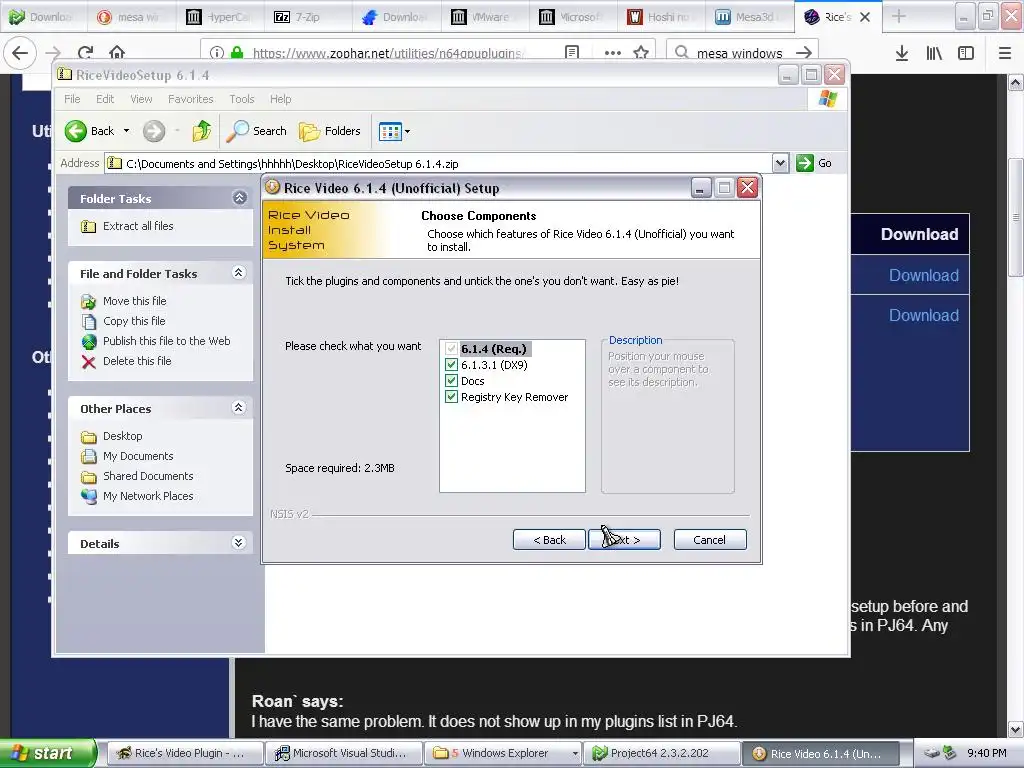
Task: Open Desktop under Other Places
Action: 111,436
